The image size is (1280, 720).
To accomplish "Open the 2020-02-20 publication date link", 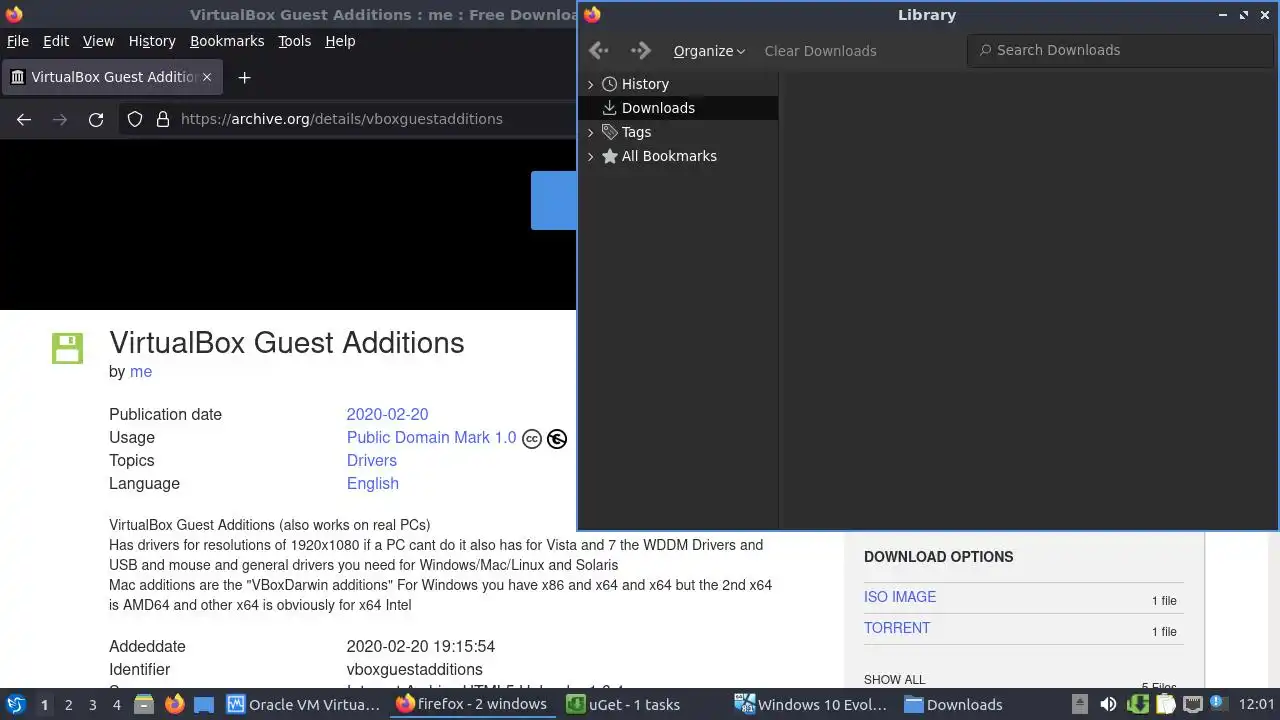I will pos(387,414).
